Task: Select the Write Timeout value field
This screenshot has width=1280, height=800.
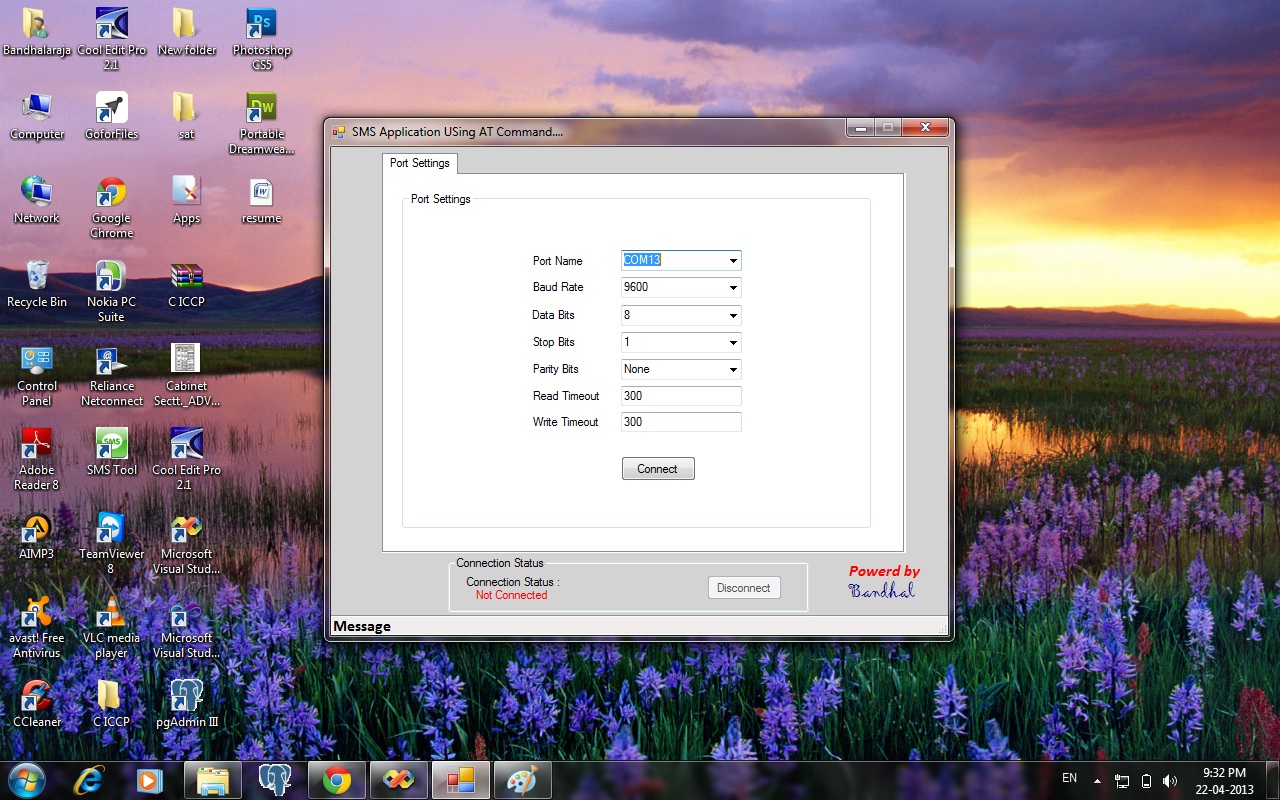Action: click(x=680, y=421)
